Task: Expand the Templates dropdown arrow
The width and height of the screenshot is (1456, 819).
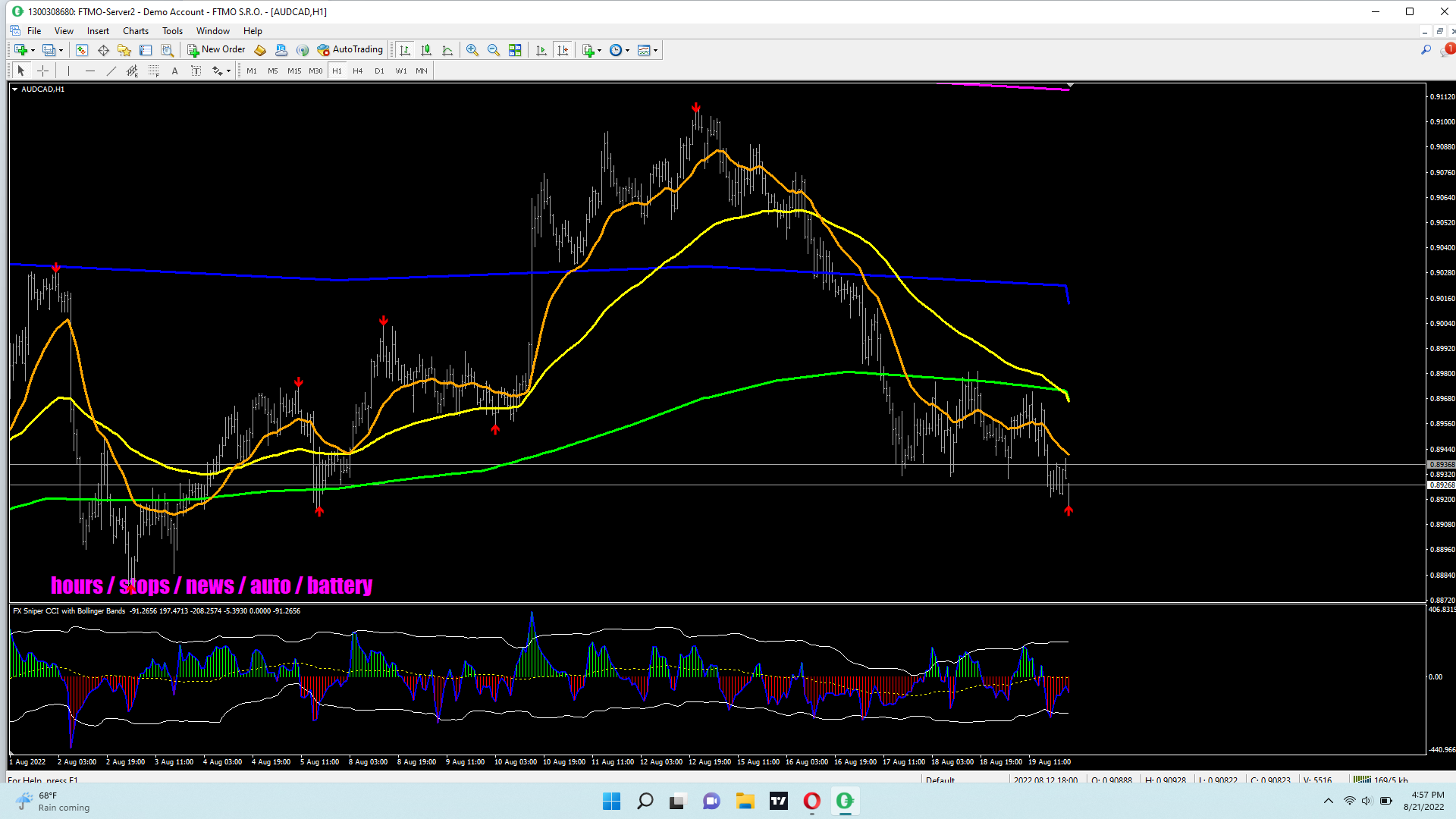Action: 655,50
